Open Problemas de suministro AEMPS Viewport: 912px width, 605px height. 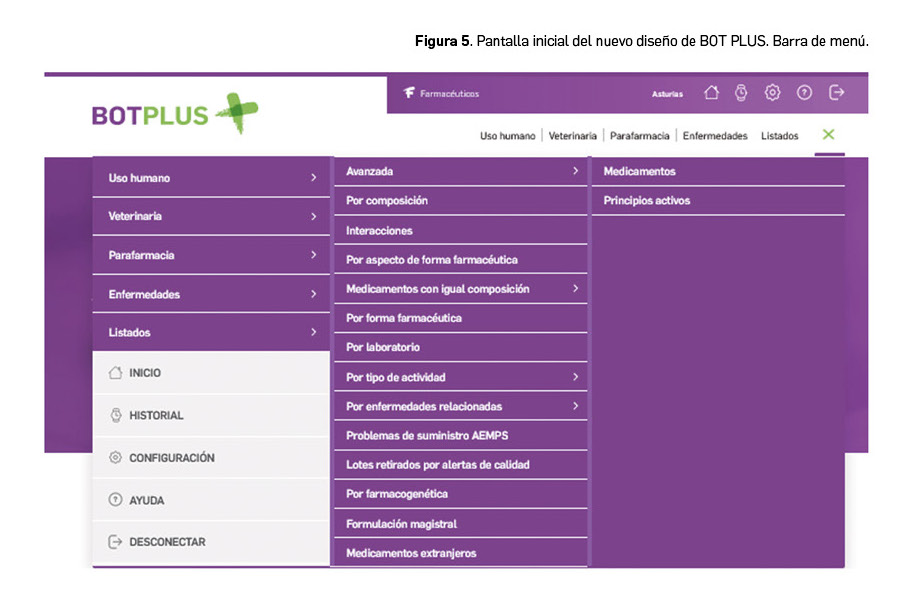(427, 436)
